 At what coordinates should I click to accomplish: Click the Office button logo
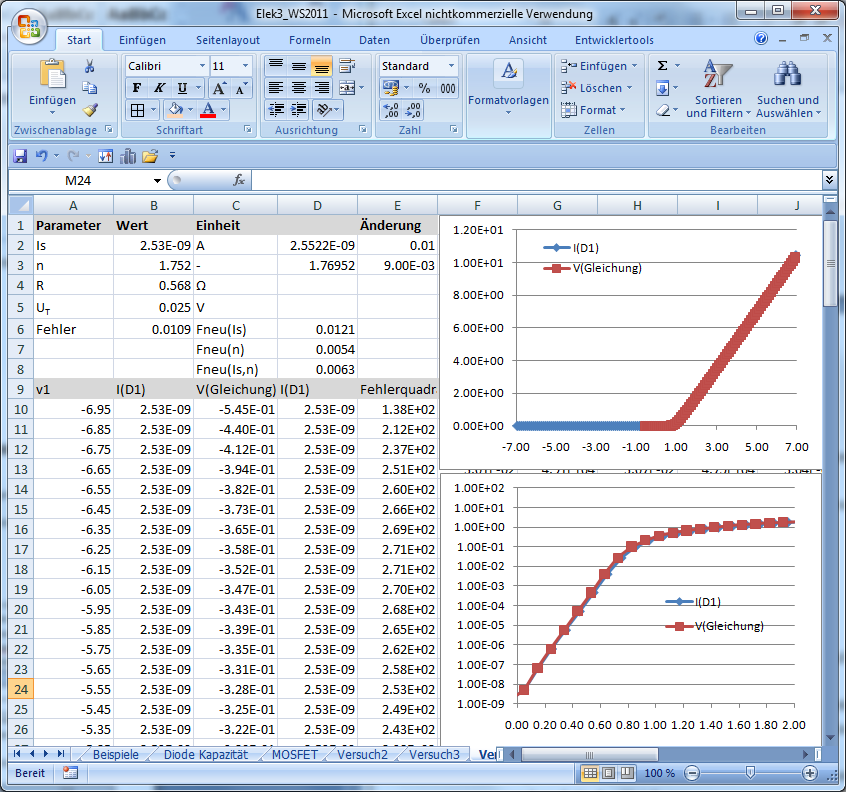[x=28, y=26]
